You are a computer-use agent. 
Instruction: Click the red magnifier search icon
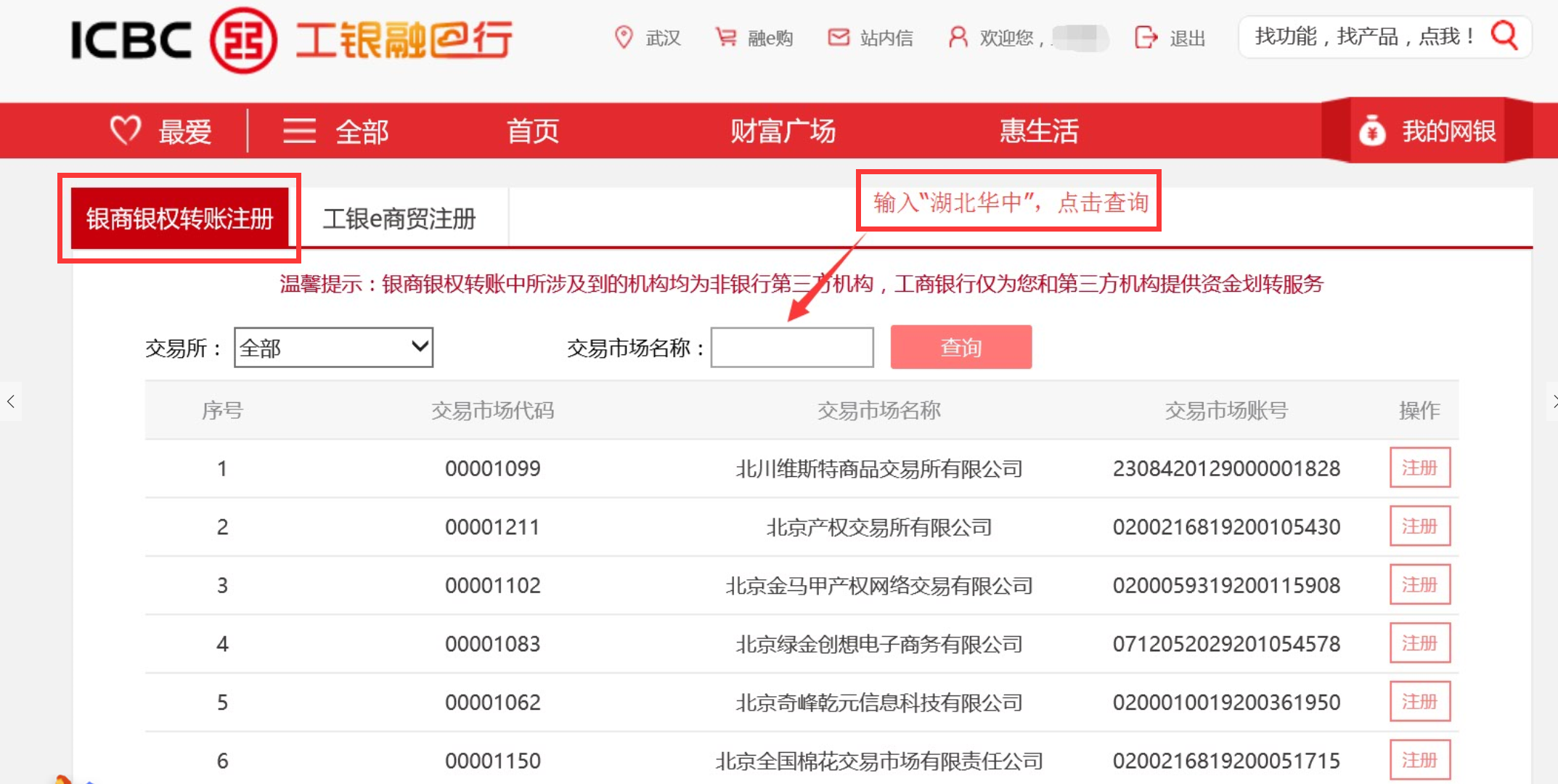[1504, 35]
